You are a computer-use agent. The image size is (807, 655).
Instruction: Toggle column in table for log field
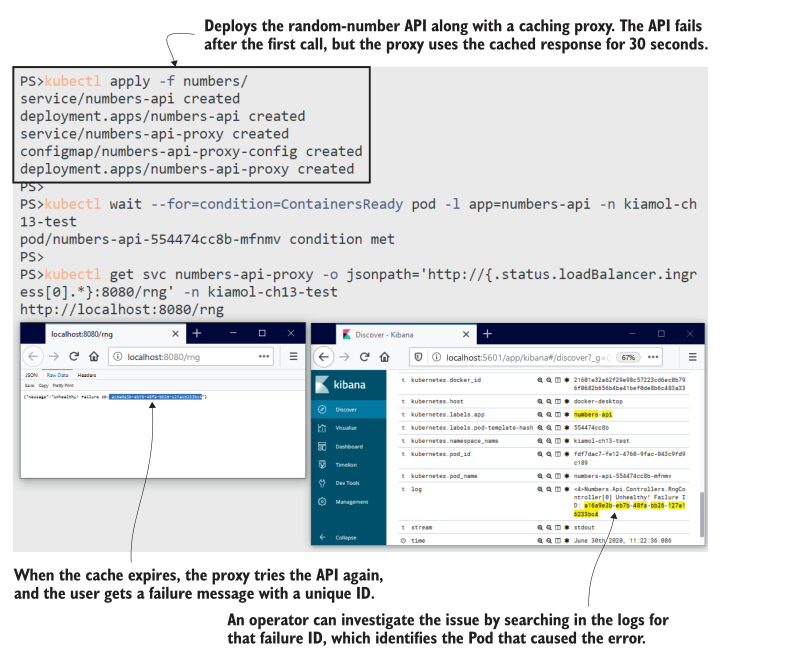(557, 489)
